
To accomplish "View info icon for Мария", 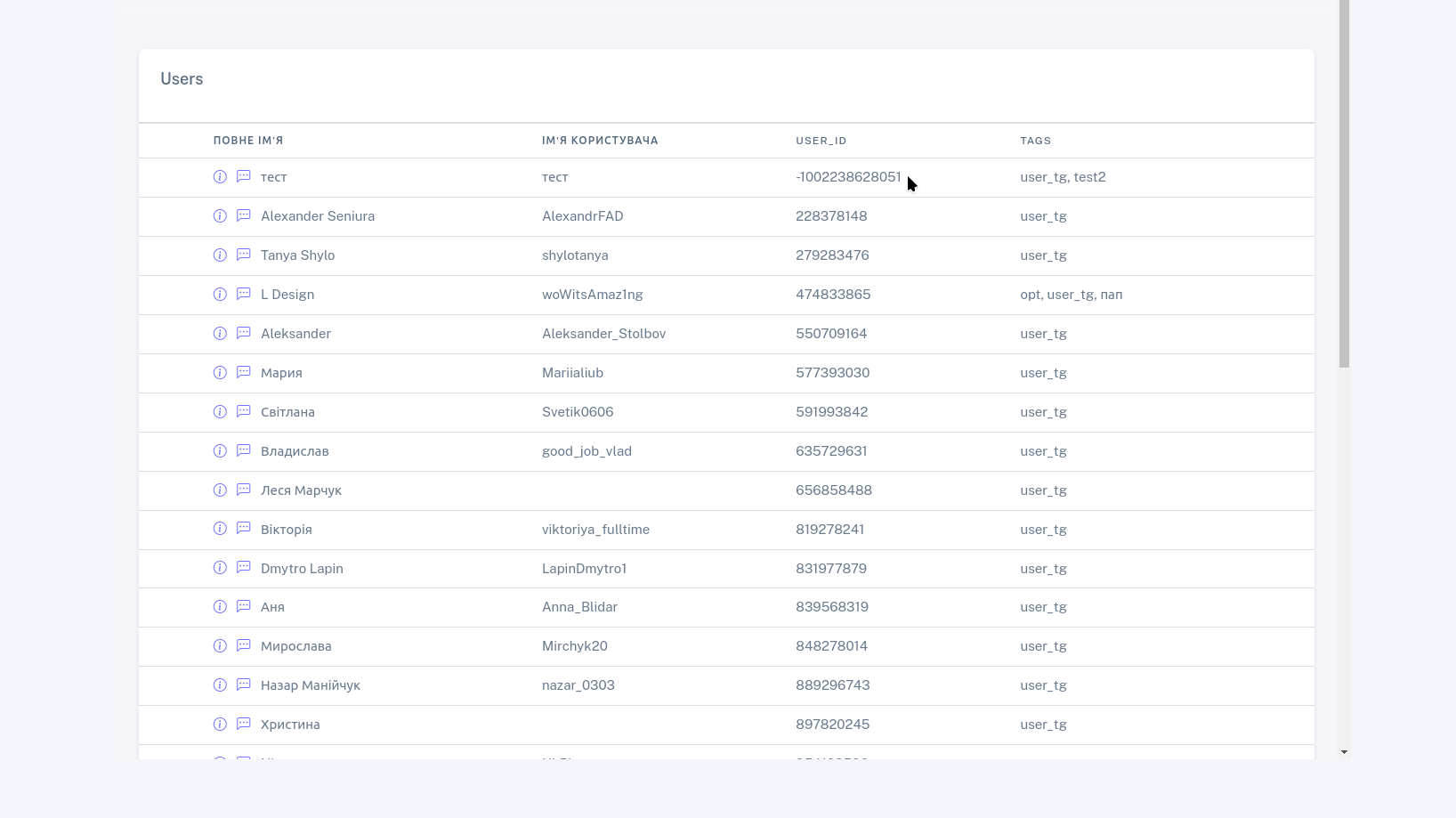I will 220,373.
